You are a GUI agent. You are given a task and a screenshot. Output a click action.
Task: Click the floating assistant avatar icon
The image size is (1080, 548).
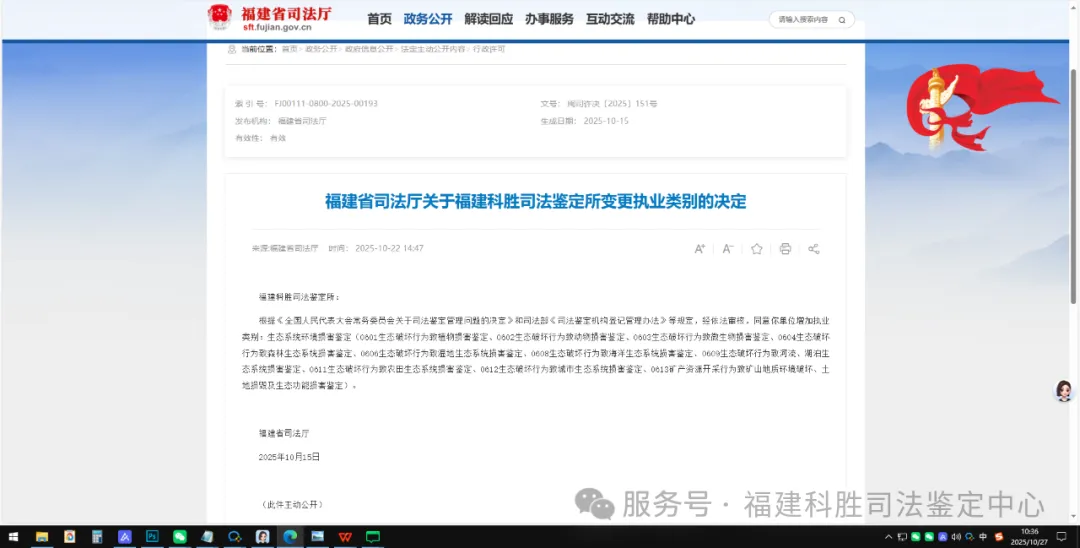1064,390
